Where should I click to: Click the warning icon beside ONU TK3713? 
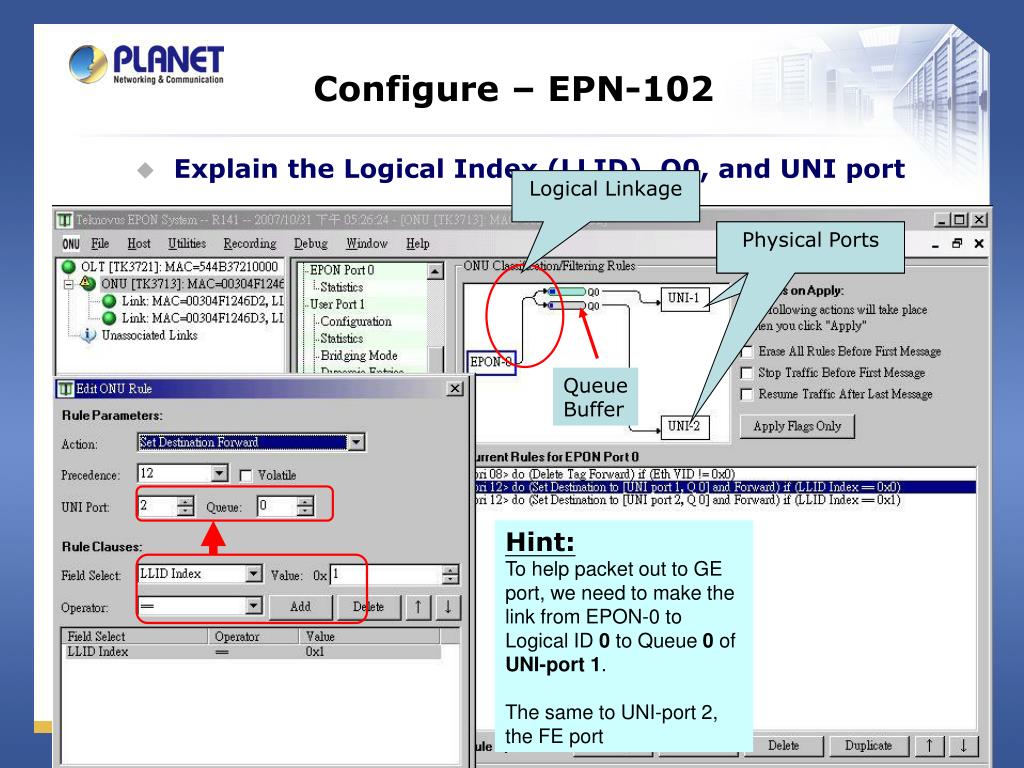[x=88, y=283]
